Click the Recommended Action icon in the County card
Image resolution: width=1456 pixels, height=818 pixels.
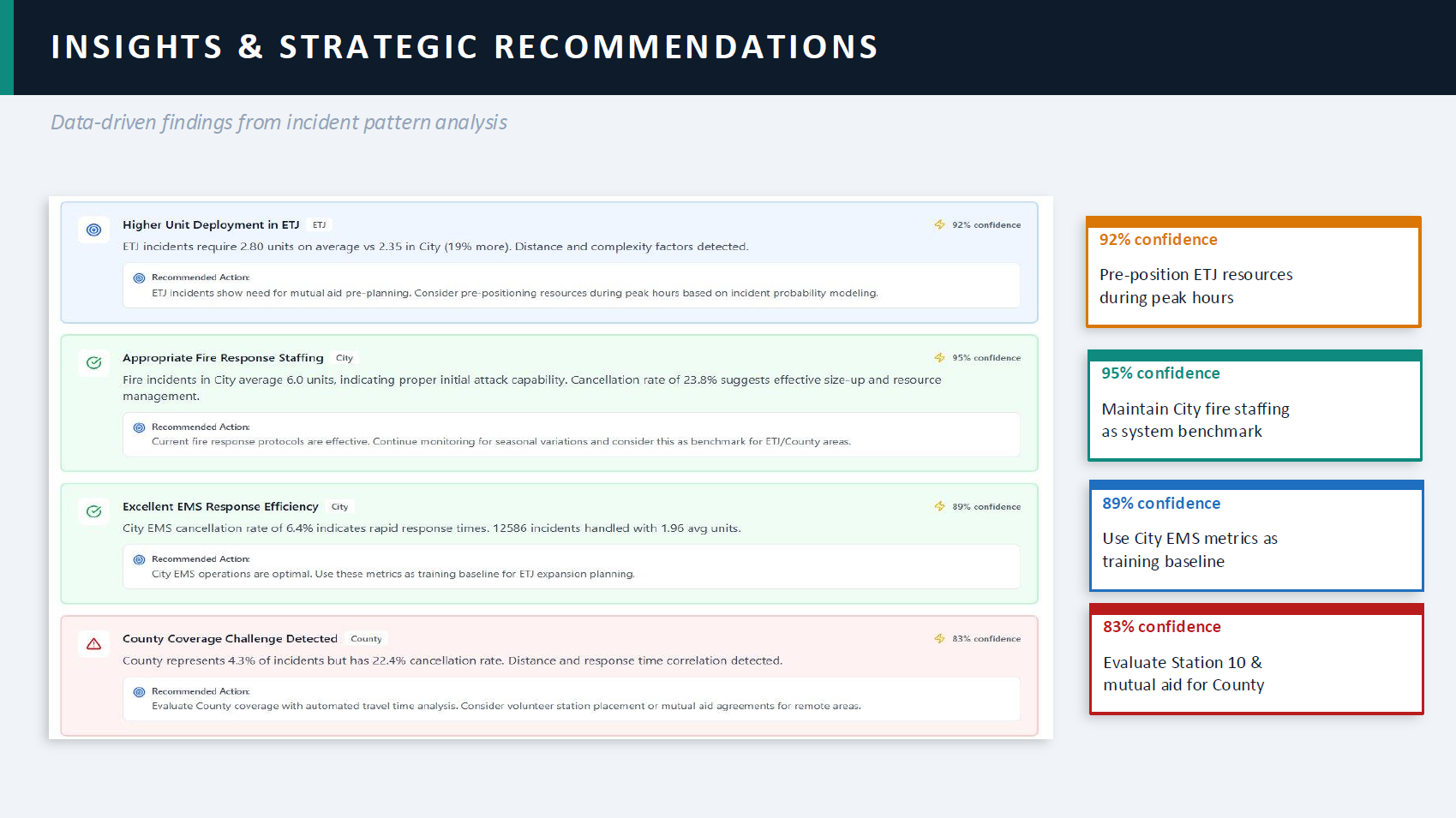click(x=139, y=691)
